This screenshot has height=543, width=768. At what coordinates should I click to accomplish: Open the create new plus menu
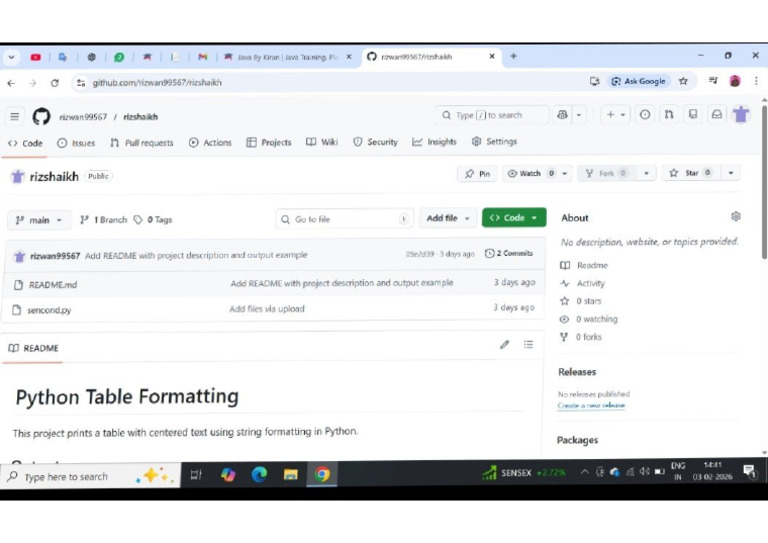615,115
